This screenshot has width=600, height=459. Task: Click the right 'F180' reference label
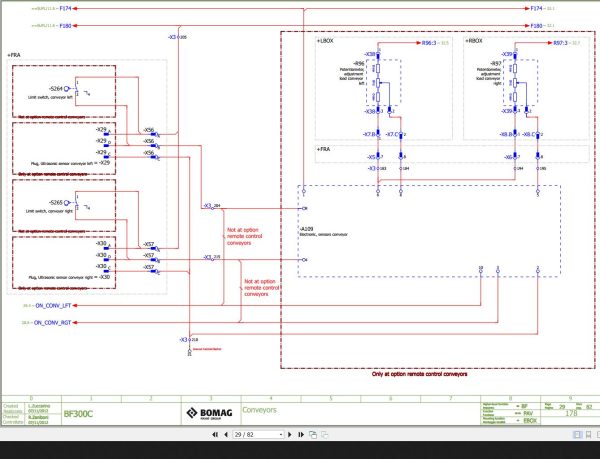tap(536, 26)
